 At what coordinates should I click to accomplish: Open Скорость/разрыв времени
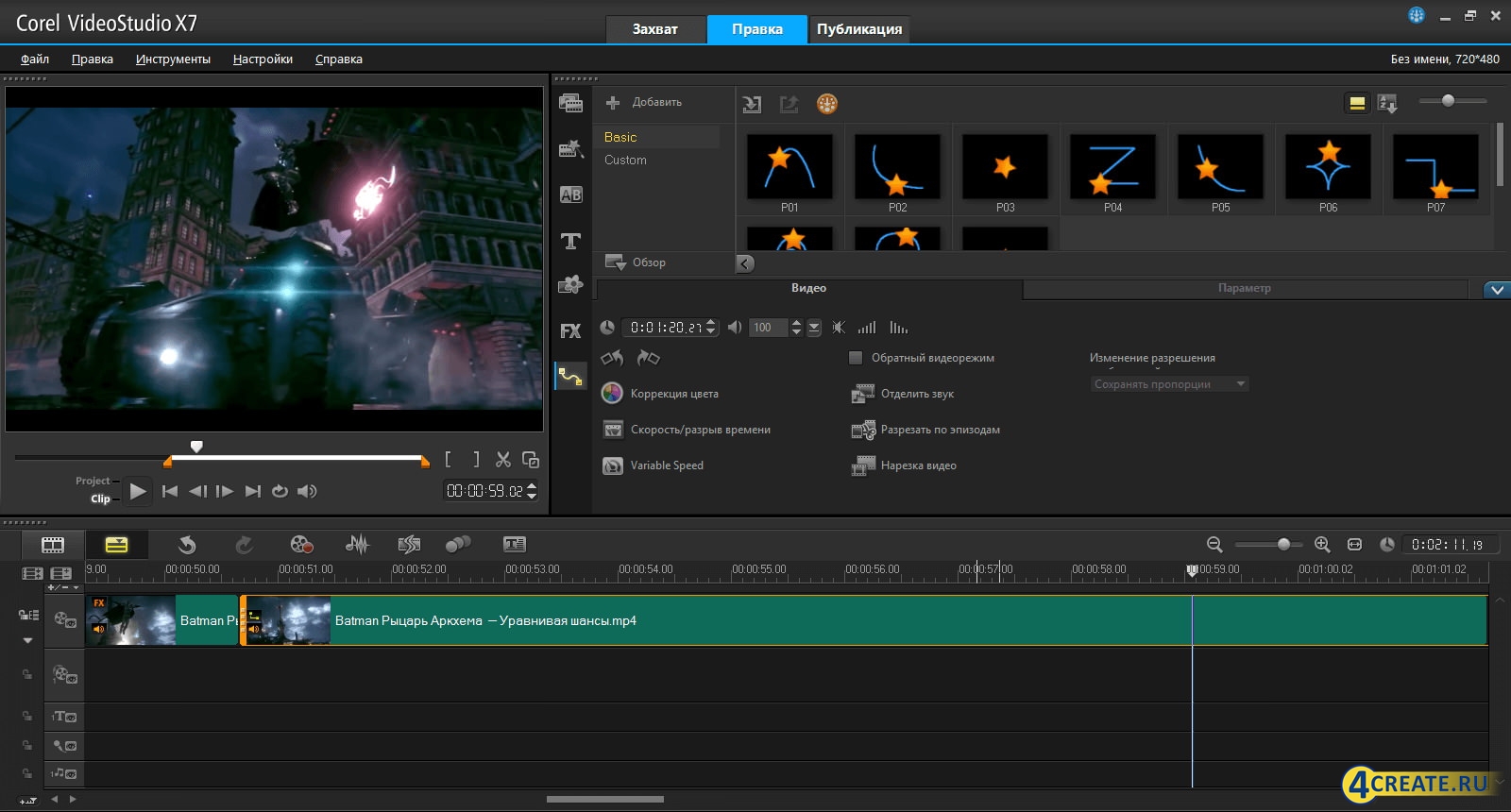point(687,430)
